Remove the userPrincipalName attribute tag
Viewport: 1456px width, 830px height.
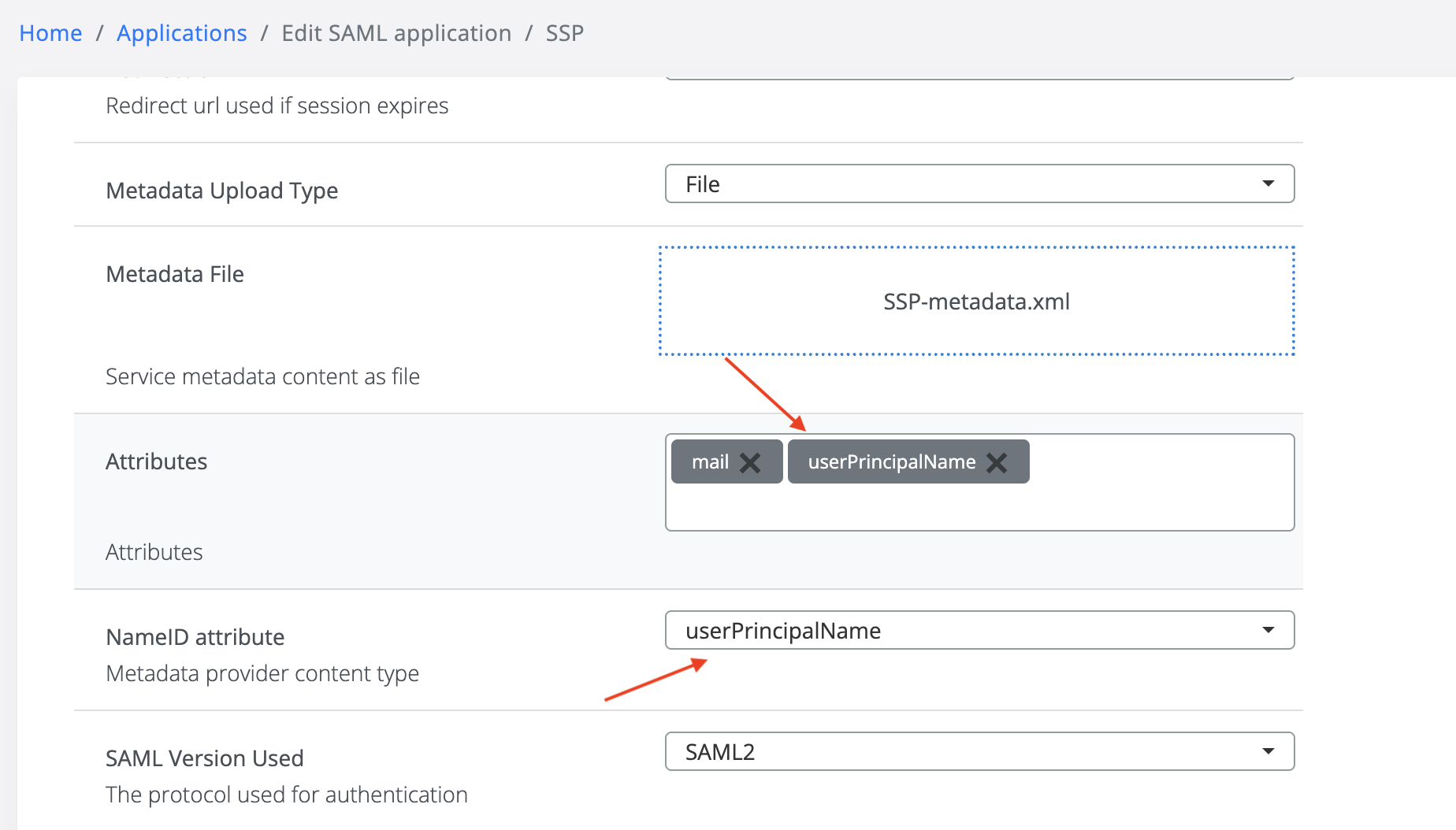click(997, 462)
